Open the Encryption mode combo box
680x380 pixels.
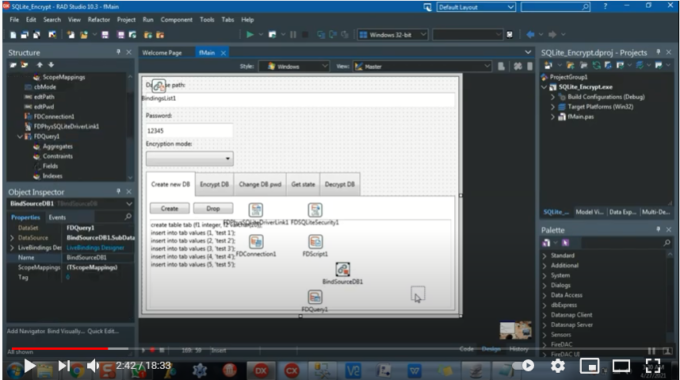pos(190,158)
